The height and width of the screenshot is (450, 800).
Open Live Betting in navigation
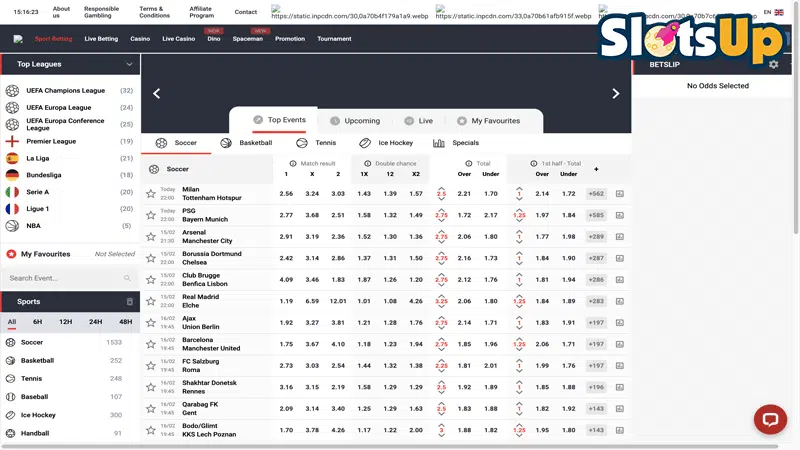(101, 39)
